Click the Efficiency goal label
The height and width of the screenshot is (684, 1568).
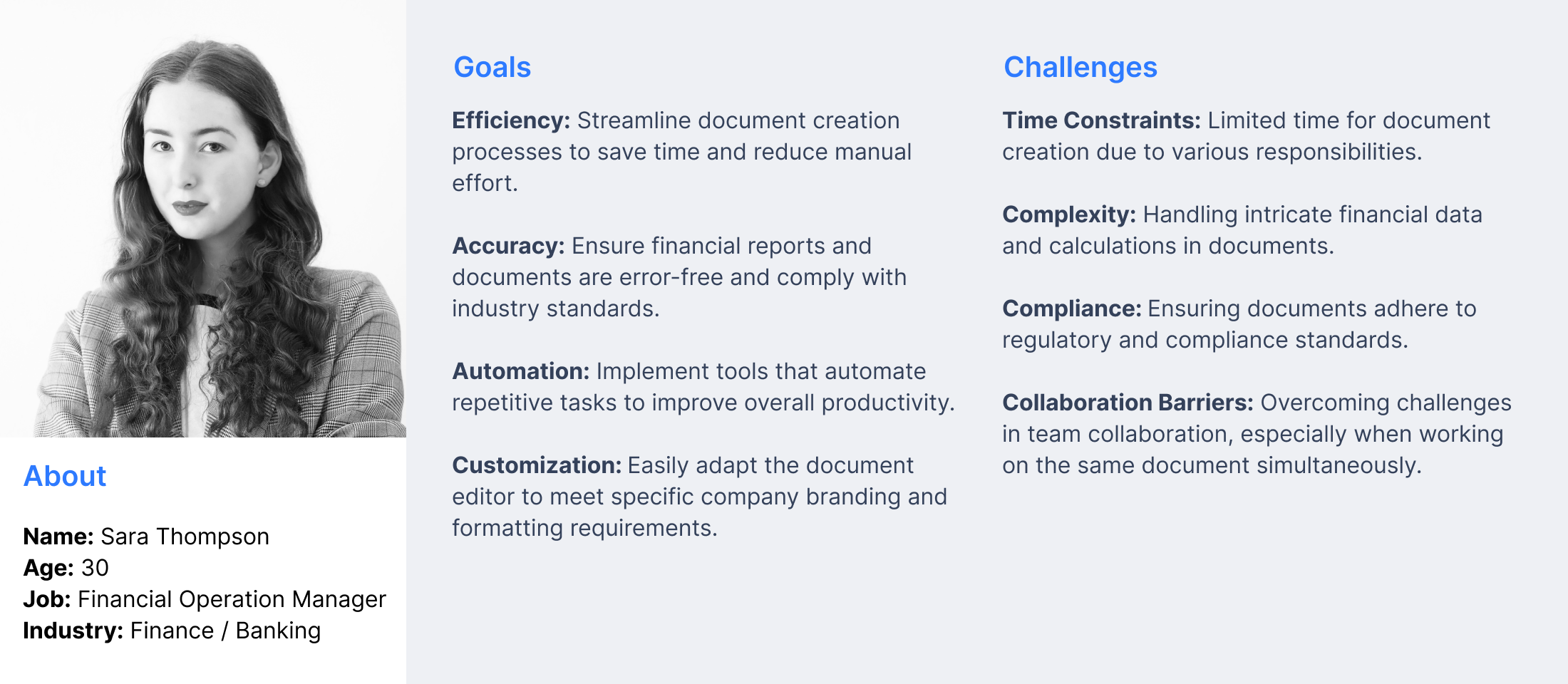tap(511, 120)
